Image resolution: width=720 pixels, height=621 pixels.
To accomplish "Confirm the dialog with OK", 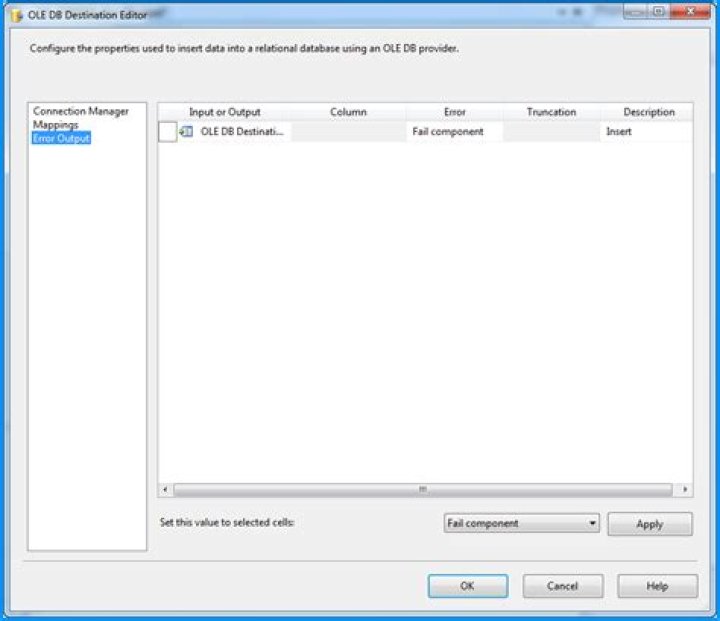I will 467,586.
